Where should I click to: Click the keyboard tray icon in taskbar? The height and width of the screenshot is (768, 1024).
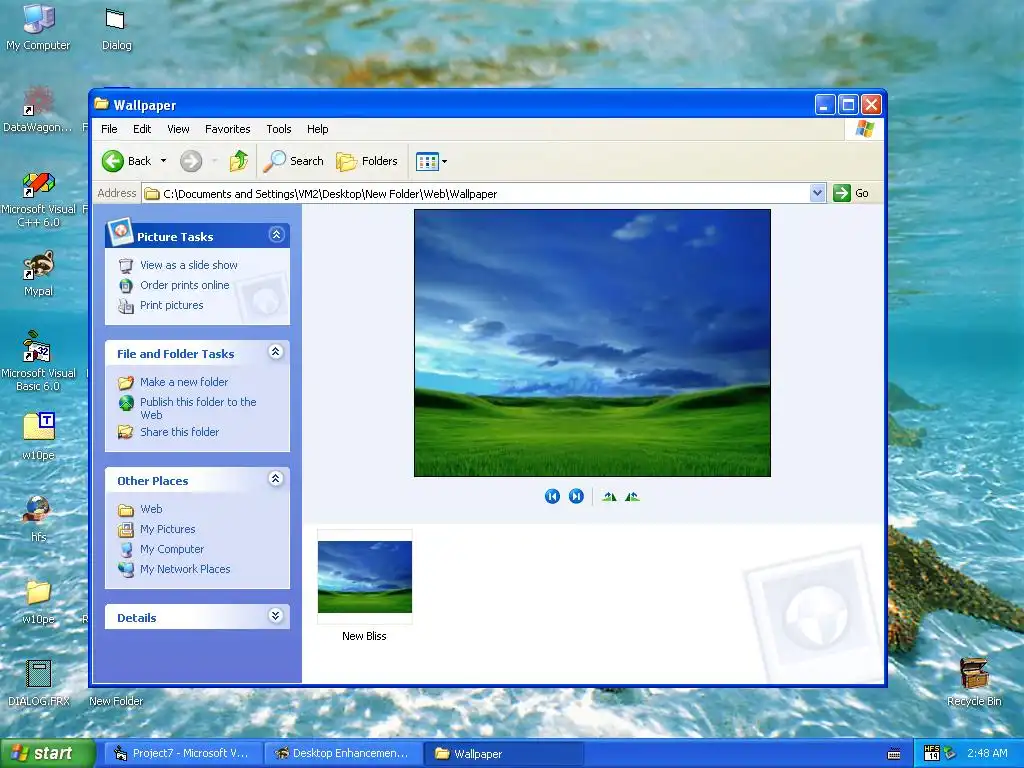click(x=894, y=754)
